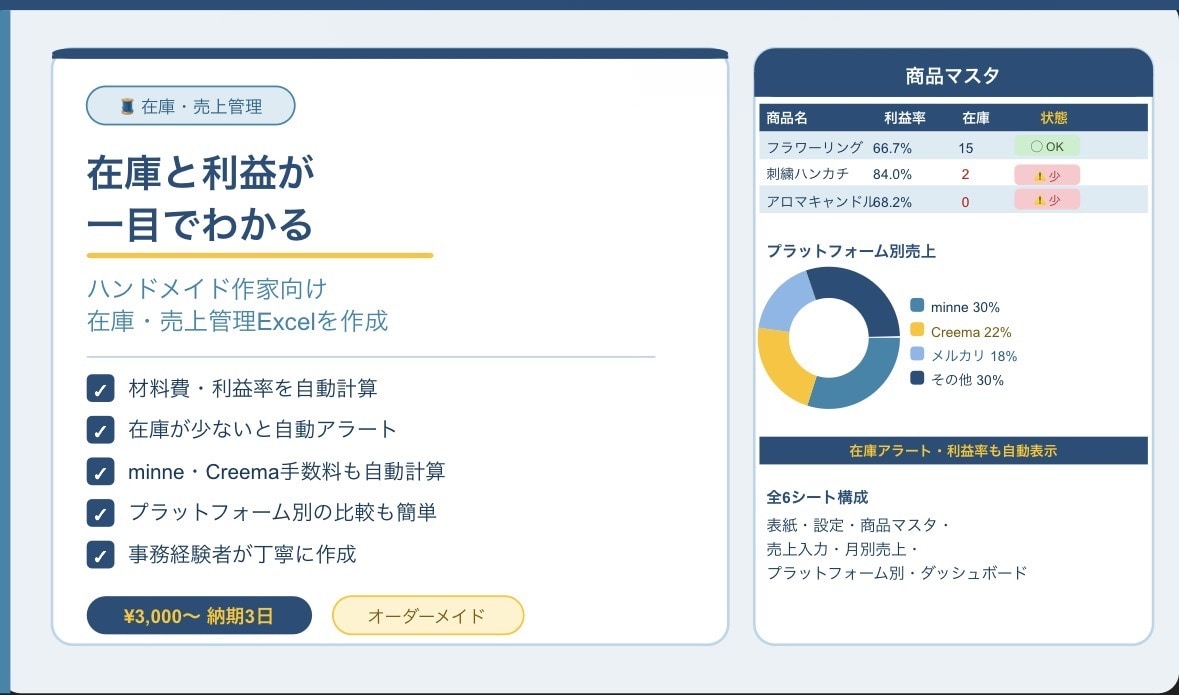
Task: Click the ハンドメイド作家向け subtitle line
Action: pyautogui.click(x=207, y=288)
